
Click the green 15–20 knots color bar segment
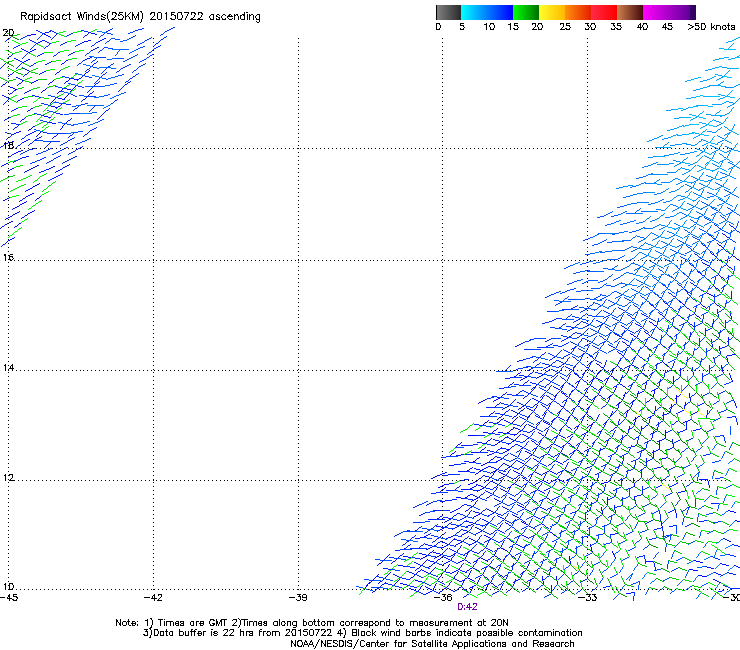point(526,12)
